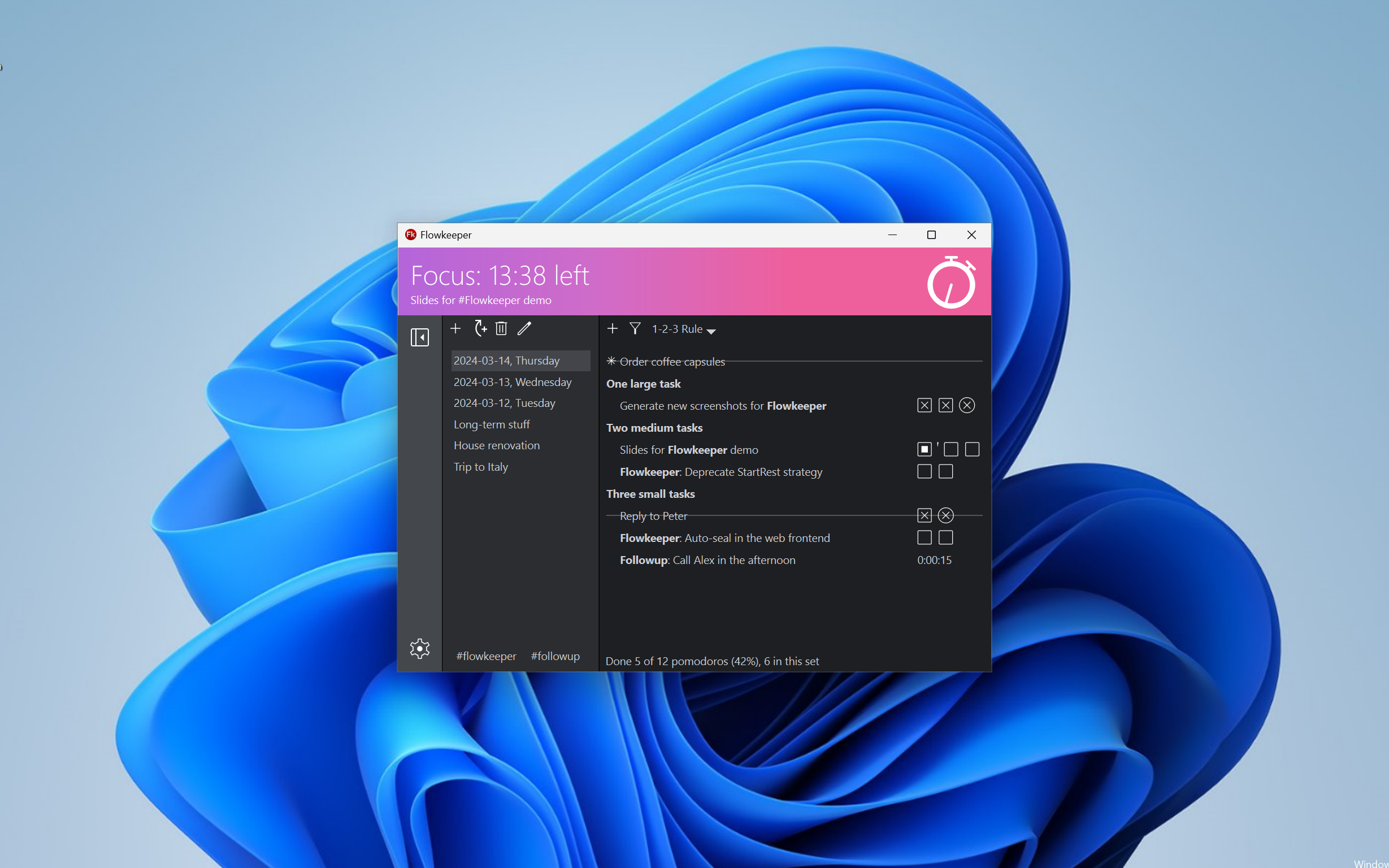Rename the selected backlog with pencil
Screen dimensions: 1389x868
(524, 328)
